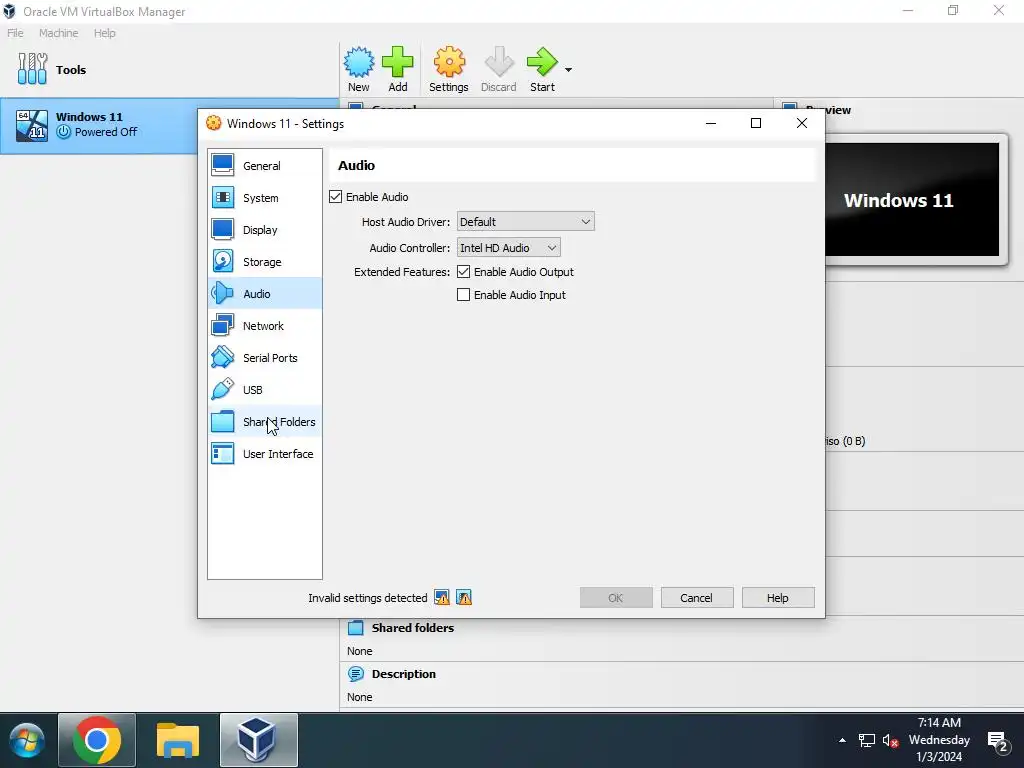Image resolution: width=1024 pixels, height=768 pixels.
Task: Click the New machine toolbar icon
Action: 359,63
